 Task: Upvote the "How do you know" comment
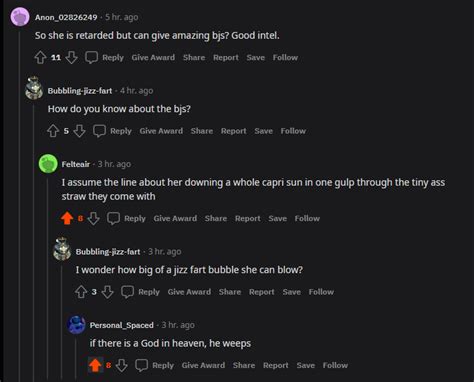[x=53, y=131]
